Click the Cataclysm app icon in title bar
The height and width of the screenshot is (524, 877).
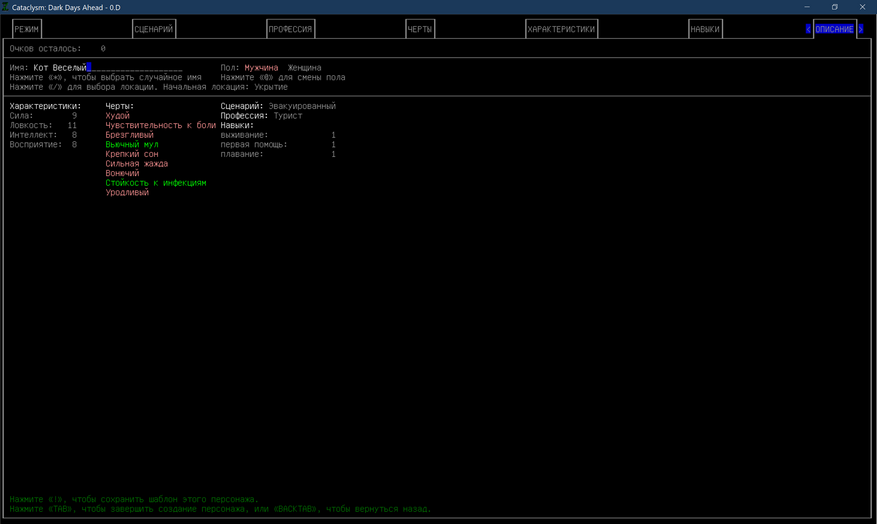tap(6, 7)
